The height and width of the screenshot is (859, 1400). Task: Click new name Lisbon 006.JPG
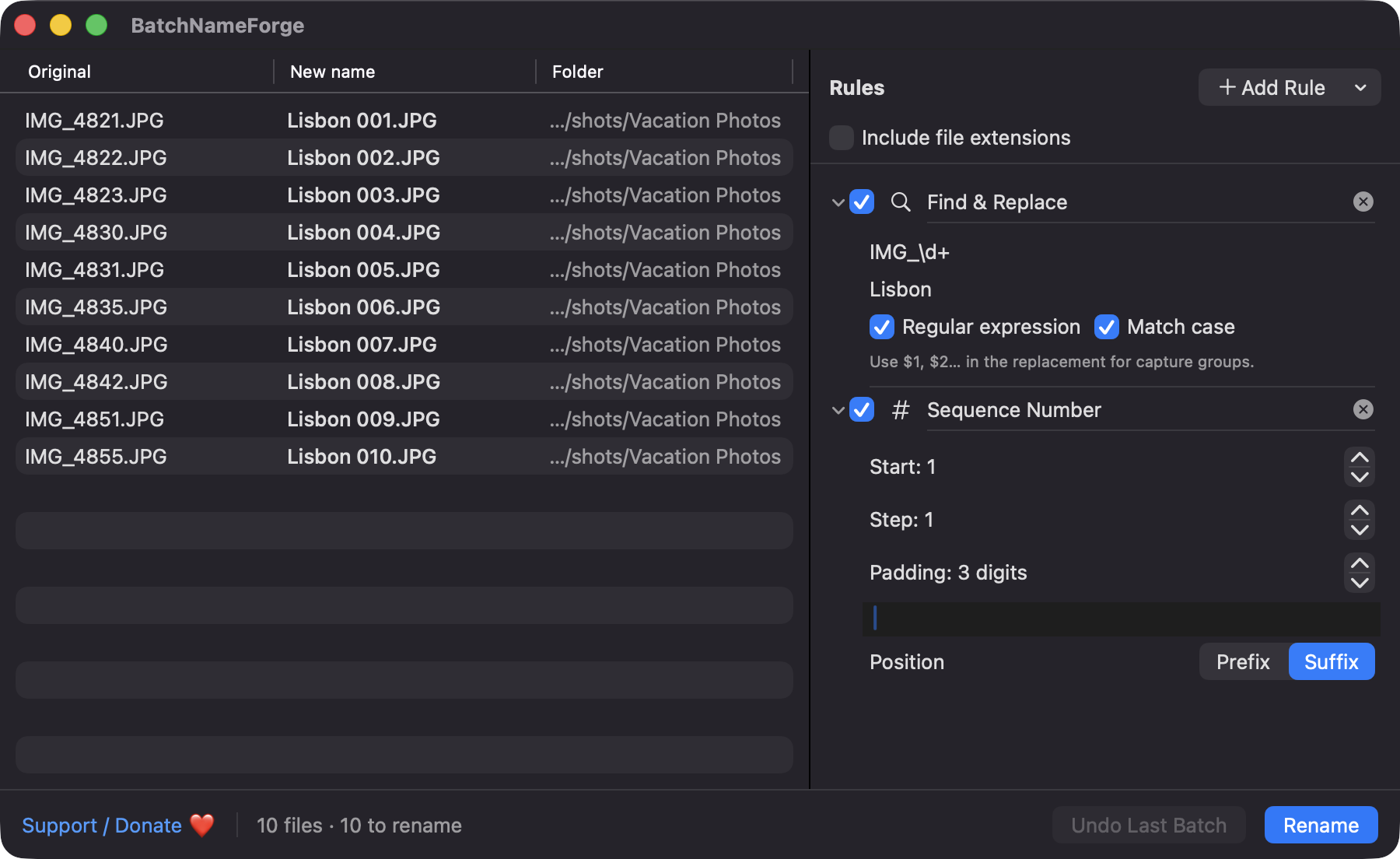pyautogui.click(x=363, y=307)
